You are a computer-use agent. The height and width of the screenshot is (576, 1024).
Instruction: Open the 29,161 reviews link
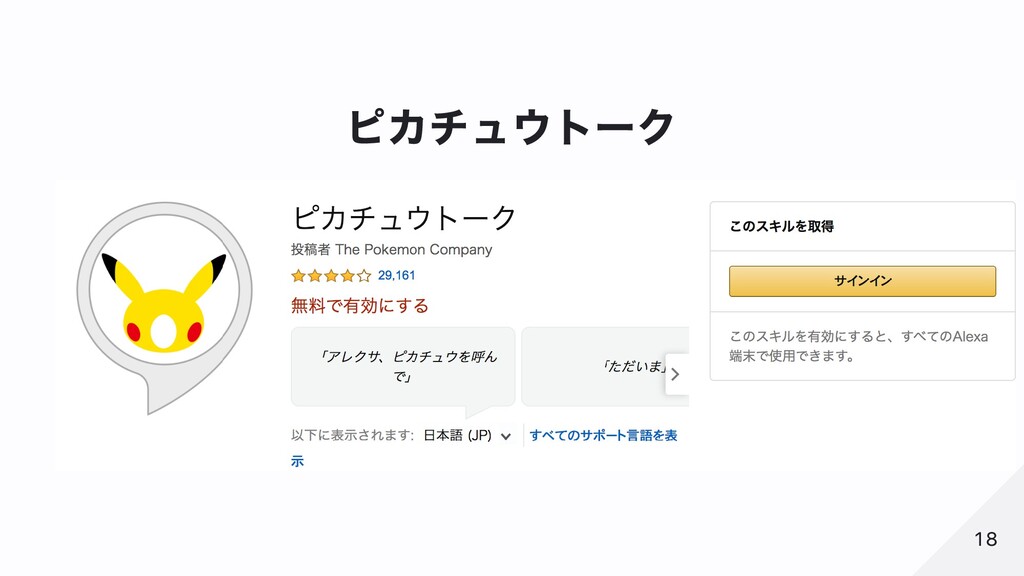pyautogui.click(x=396, y=275)
